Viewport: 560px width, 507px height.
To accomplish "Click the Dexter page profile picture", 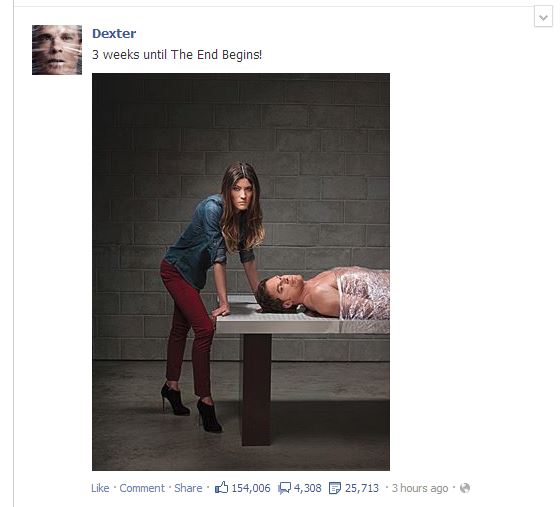I will [x=57, y=50].
